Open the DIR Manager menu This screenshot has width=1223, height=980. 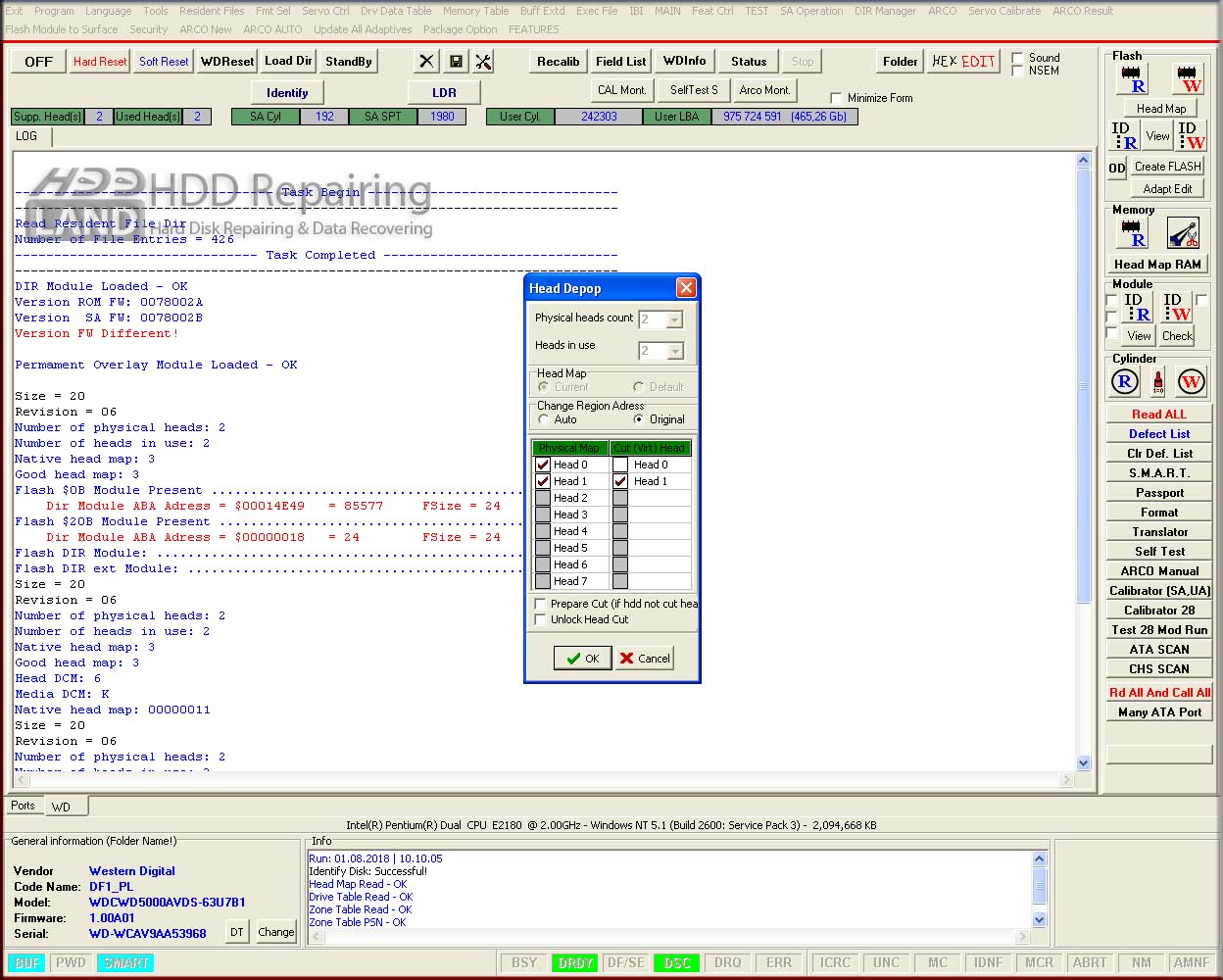coord(885,11)
